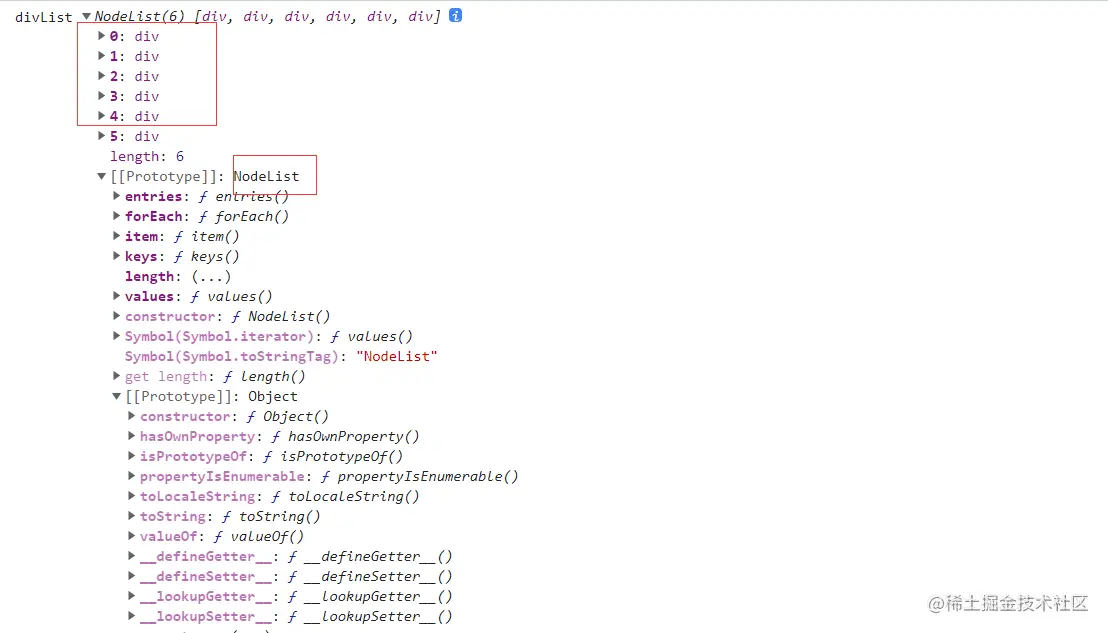Click the f Object() constructor value

pyautogui.click(x=288, y=417)
